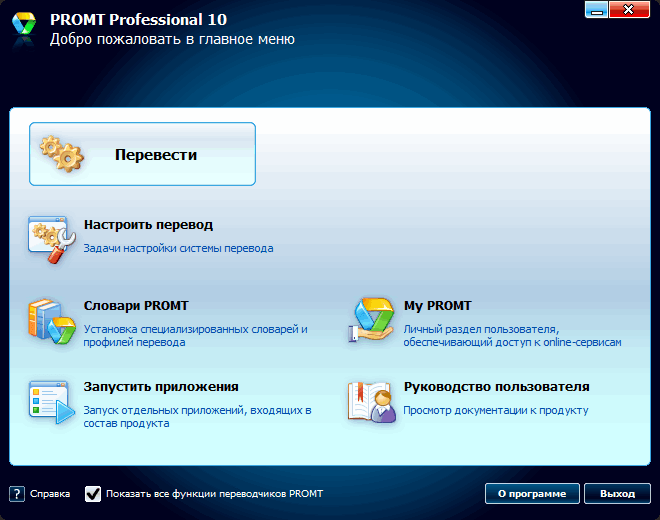Select the Запустить приложения heading
The width and height of the screenshot is (660, 520).
point(161,387)
